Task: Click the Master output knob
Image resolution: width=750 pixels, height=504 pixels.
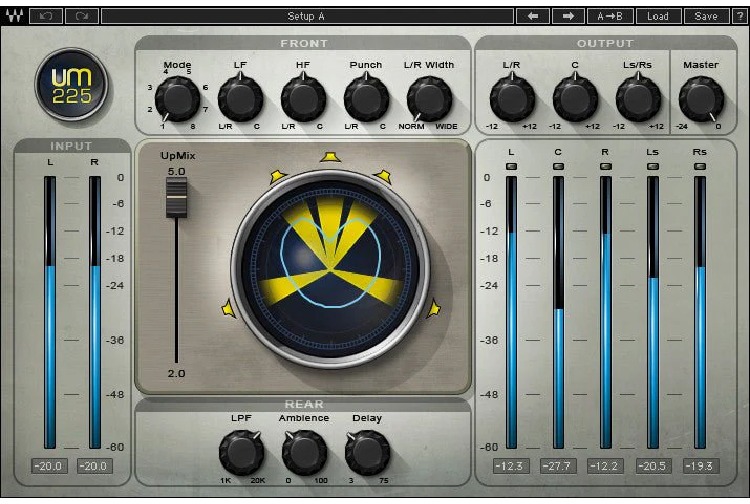Action: (x=701, y=99)
